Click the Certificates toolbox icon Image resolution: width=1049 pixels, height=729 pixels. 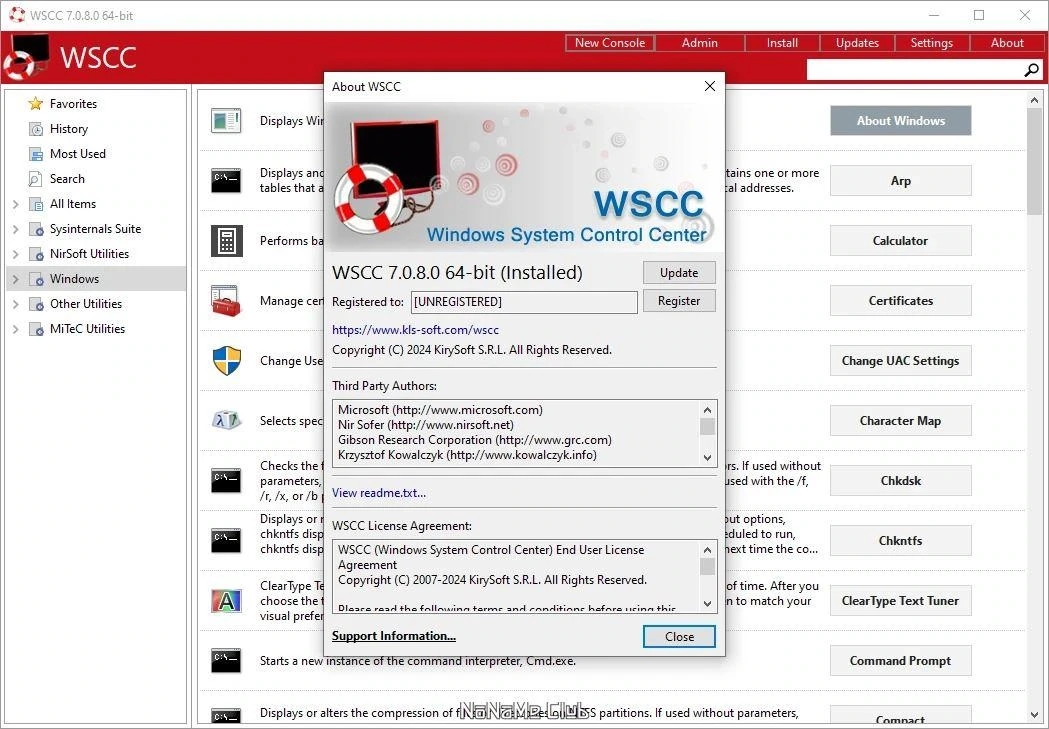(x=226, y=301)
